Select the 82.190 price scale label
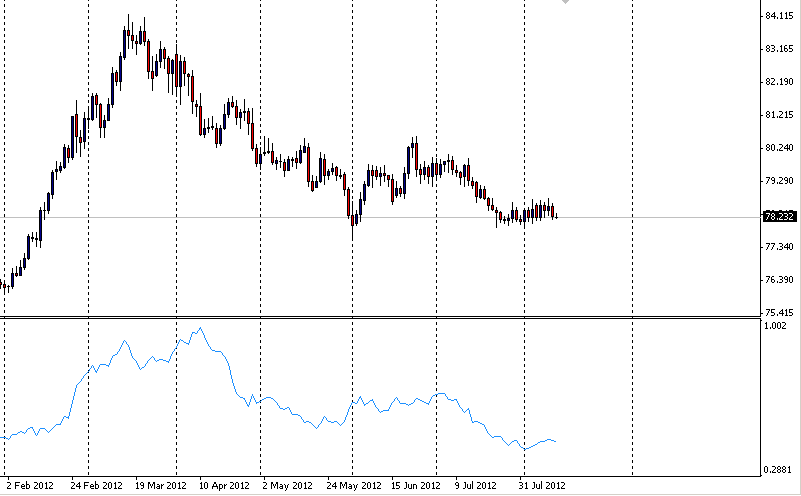 [780, 82]
